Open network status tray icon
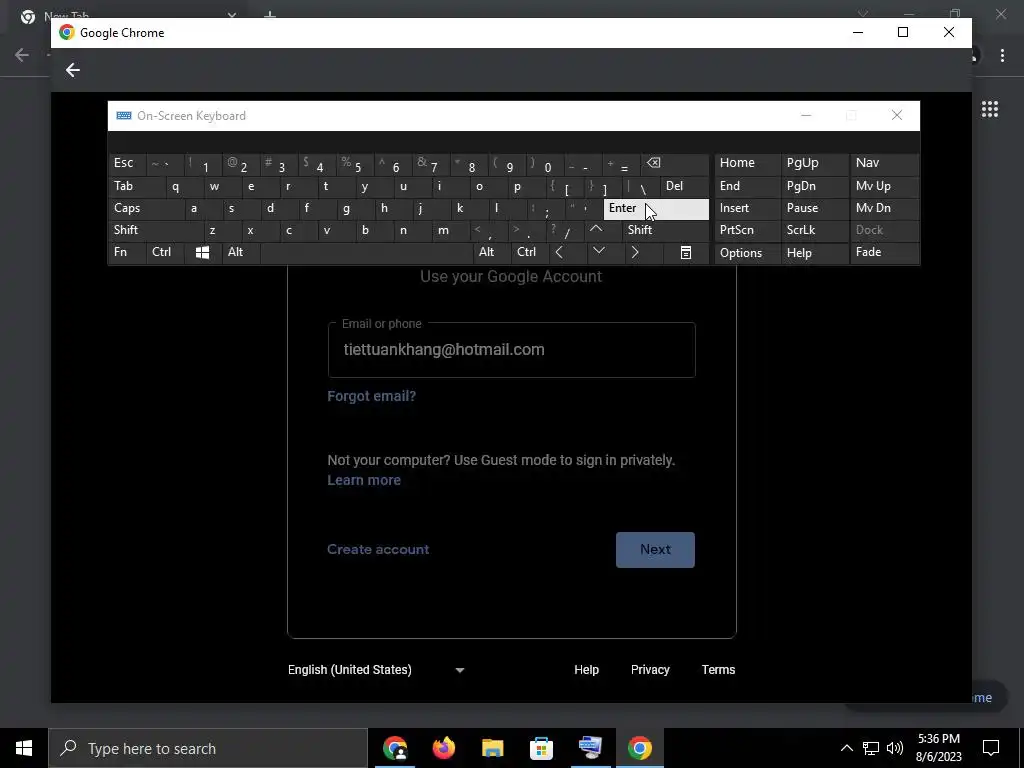Image resolution: width=1024 pixels, height=768 pixels. [871, 748]
